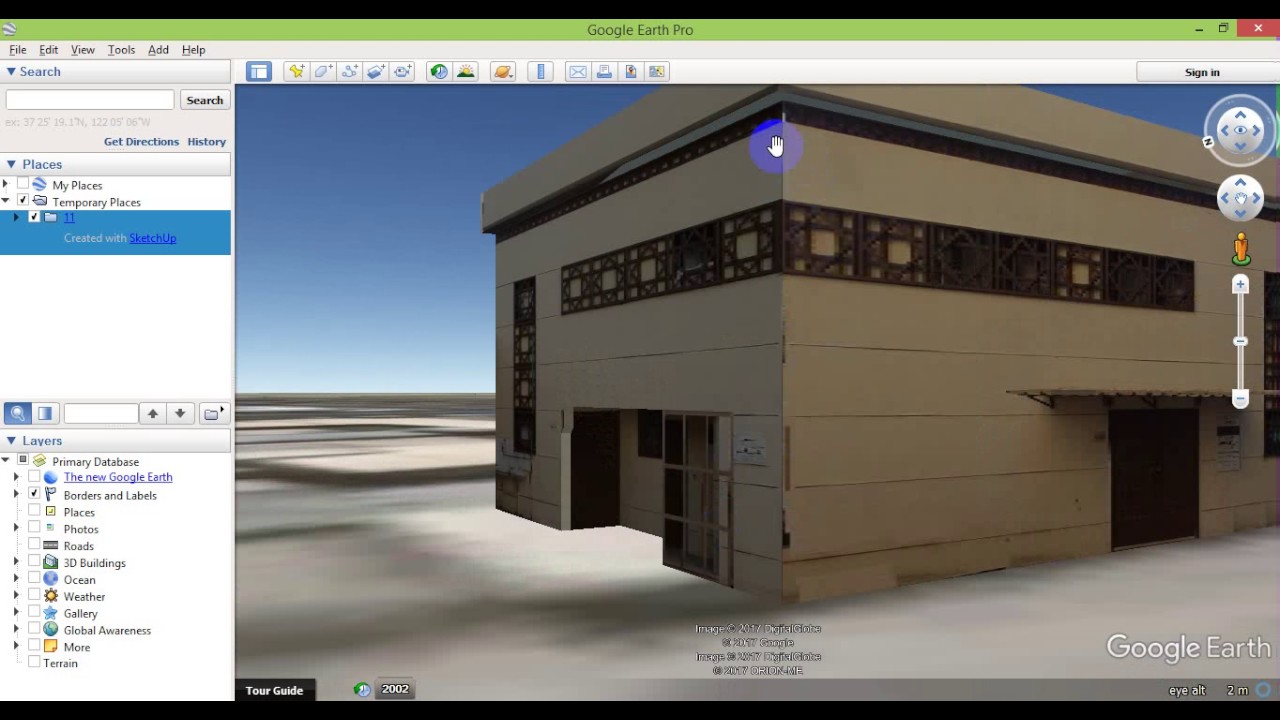Disable Borders and Labels layer

click(34, 494)
